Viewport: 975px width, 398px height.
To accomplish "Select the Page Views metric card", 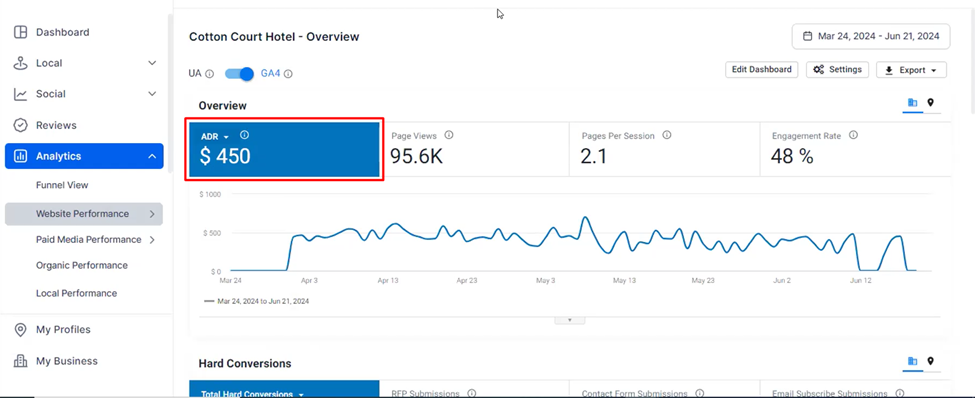I will pos(474,149).
